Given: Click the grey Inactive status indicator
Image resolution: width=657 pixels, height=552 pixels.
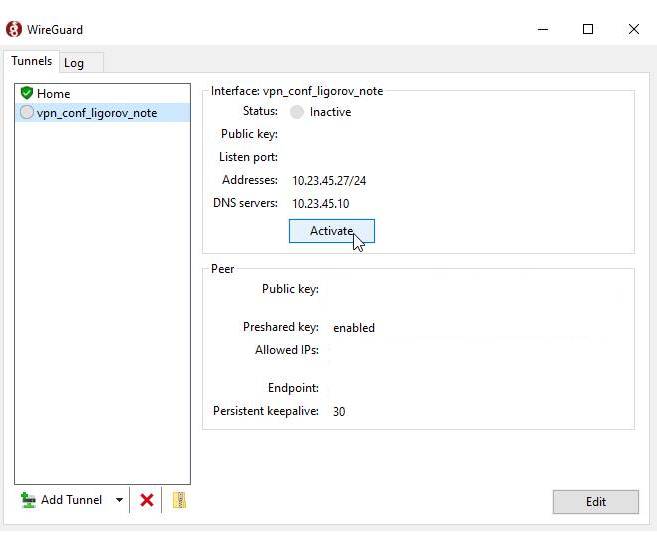Looking at the screenshot, I should (x=297, y=112).
